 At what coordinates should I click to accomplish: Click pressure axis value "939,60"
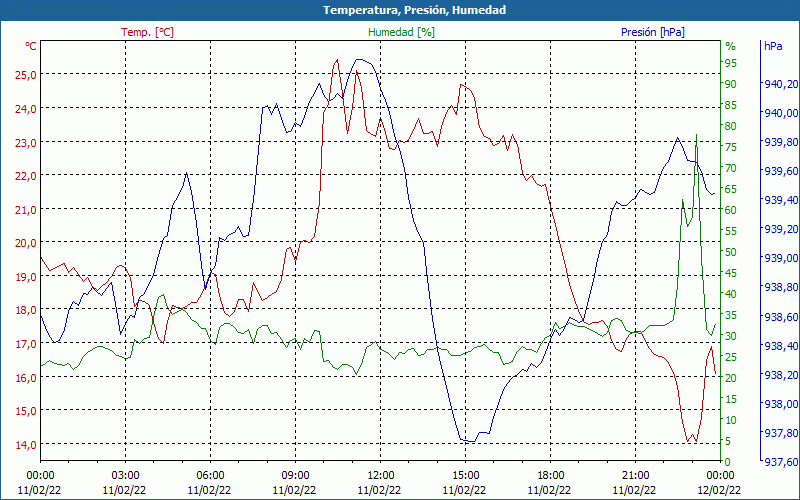coord(780,171)
